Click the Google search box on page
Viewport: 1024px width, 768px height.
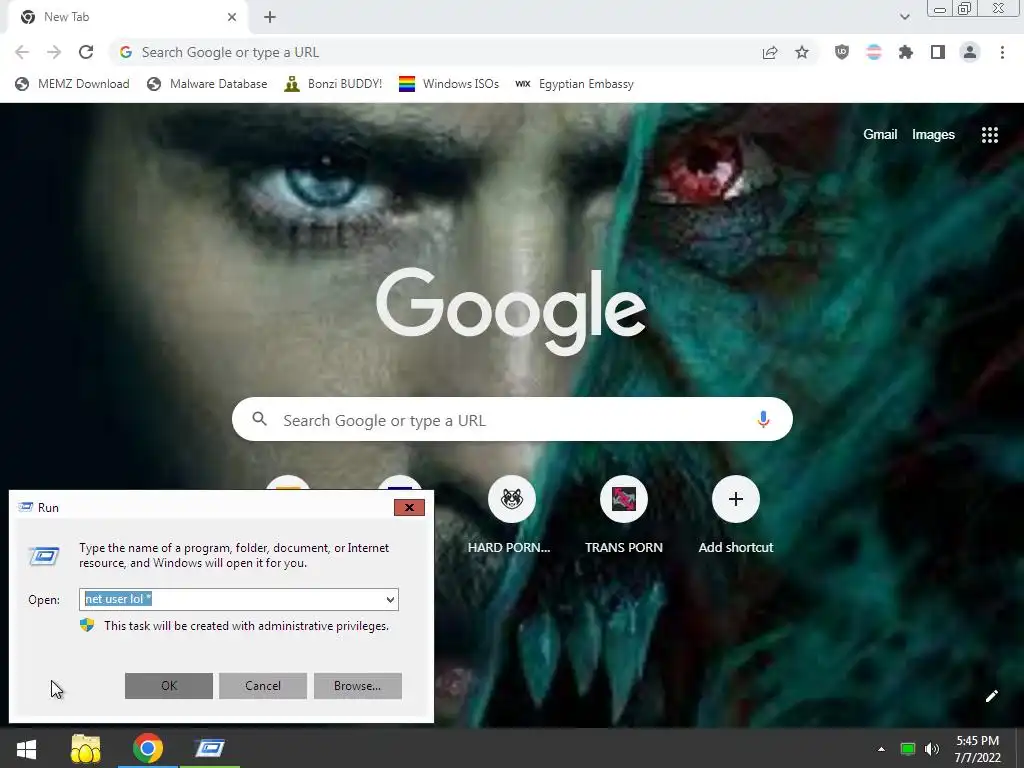point(512,419)
